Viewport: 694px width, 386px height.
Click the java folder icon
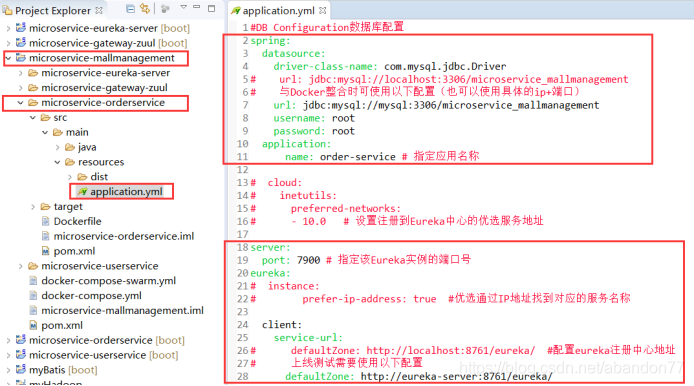point(70,147)
